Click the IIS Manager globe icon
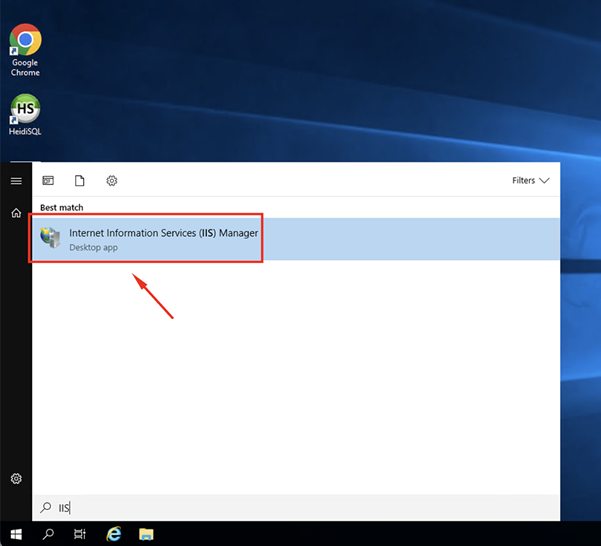The width and height of the screenshot is (601, 546). click(x=50, y=238)
